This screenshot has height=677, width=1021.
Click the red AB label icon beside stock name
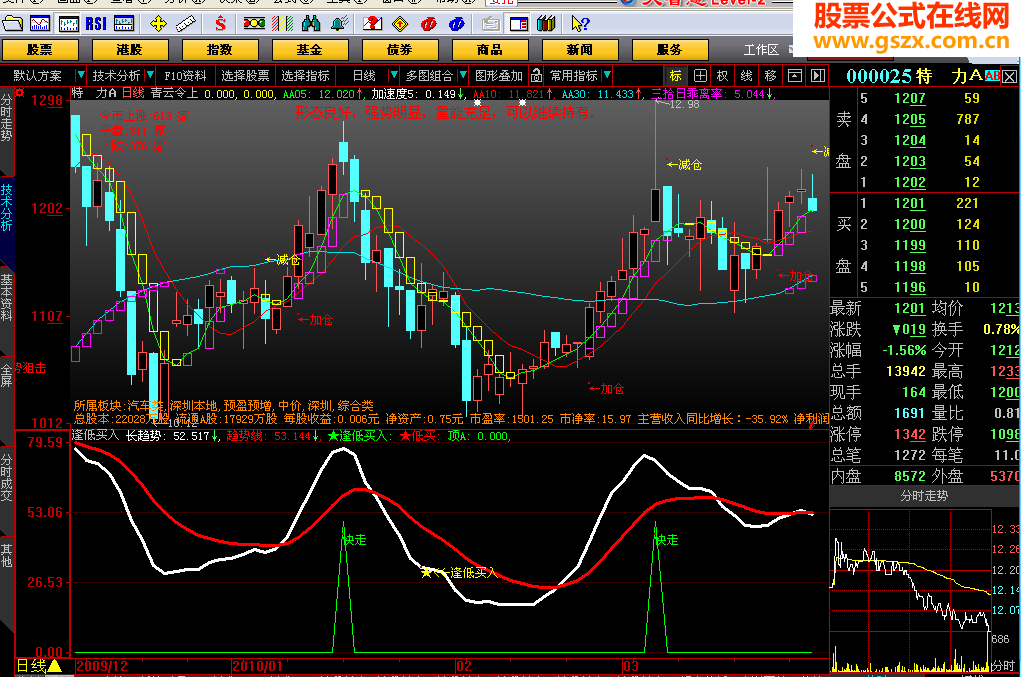(x=992, y=76)
